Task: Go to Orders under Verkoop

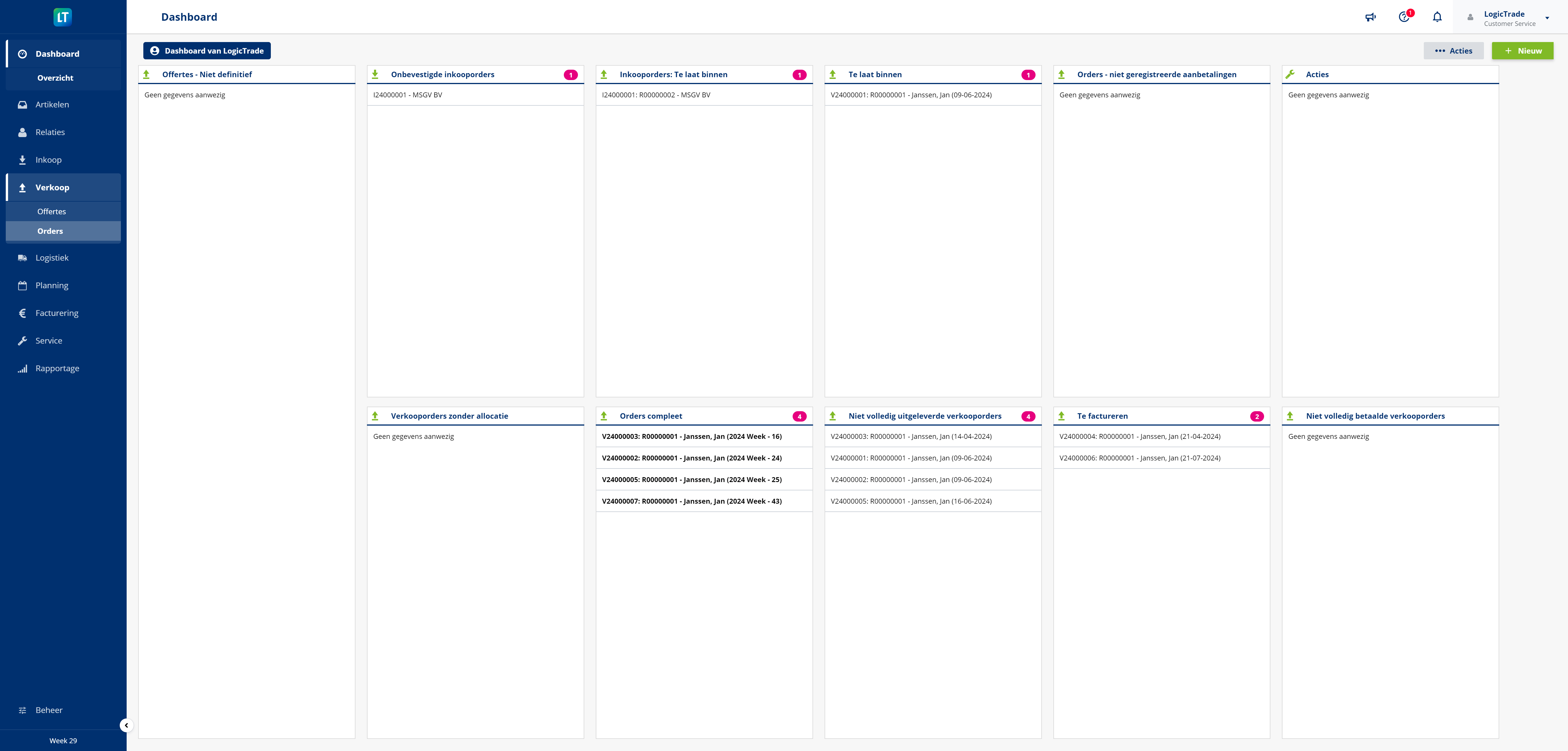Action: pyautogui.click(x=63, y=231)
